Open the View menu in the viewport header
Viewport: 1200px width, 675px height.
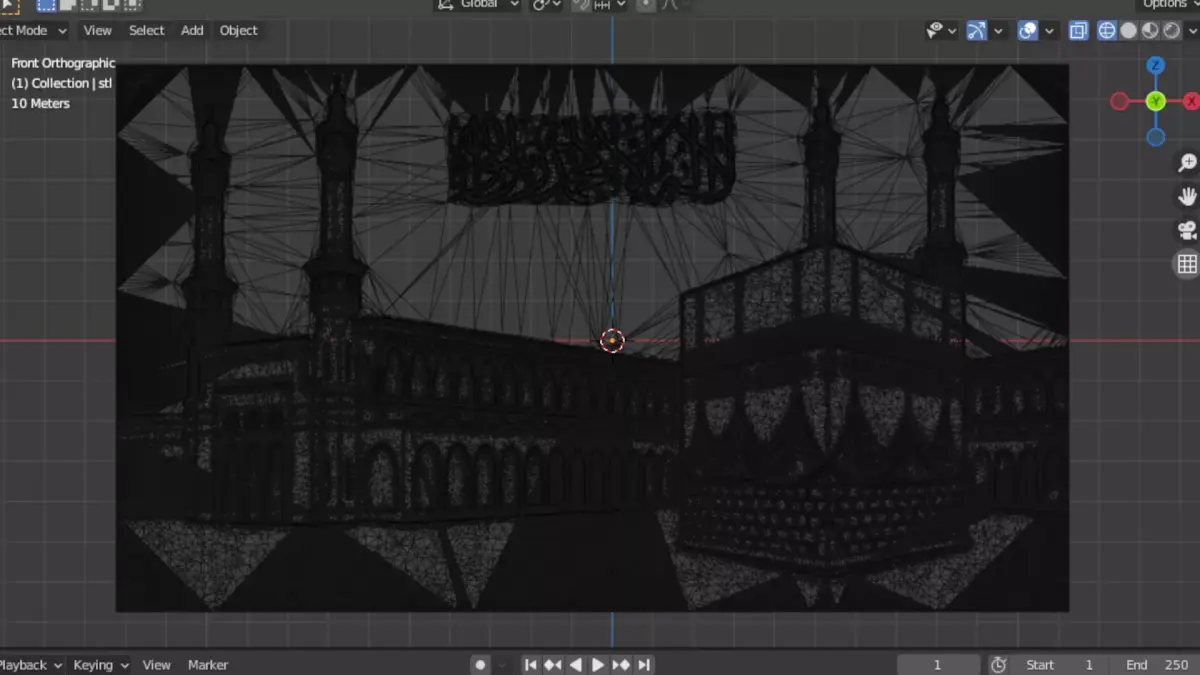point(97,30)
